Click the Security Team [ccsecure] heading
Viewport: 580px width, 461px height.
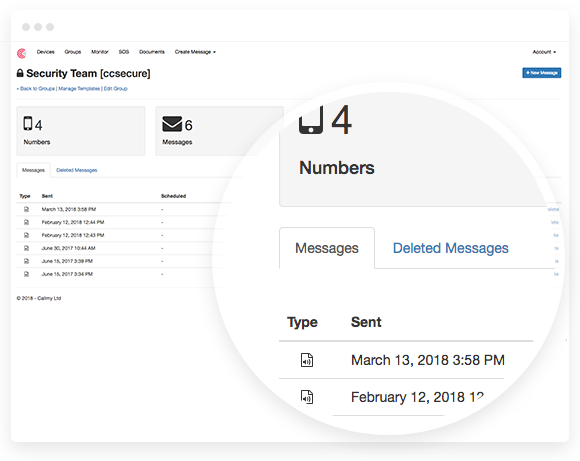(x=88, y=73)
